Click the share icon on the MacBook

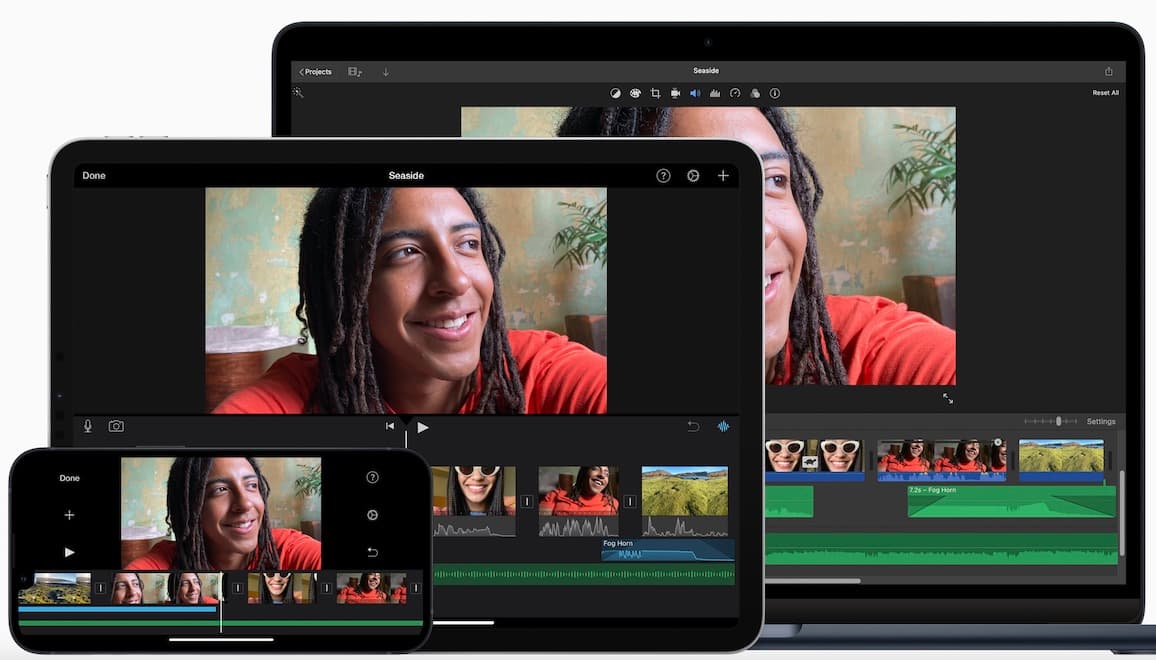pyautogui.click(x=1108, y=72)
